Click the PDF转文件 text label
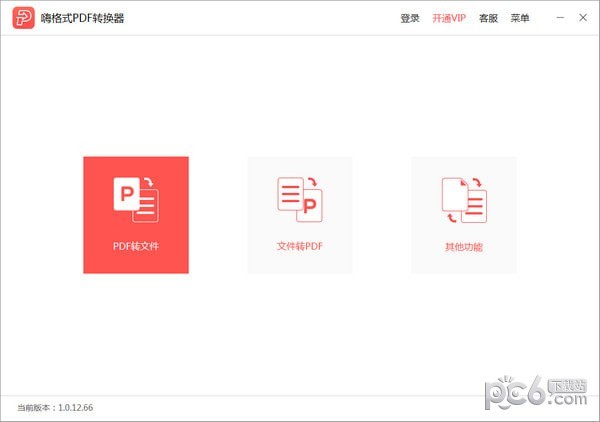Image resolution: width=600 pixels, height=422 pixels. tap(136, 246)
